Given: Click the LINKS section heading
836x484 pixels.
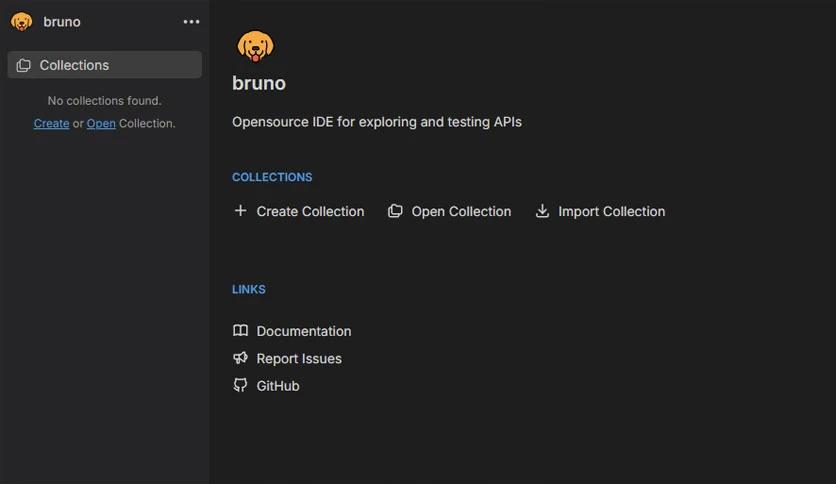Looking at the screenshot, I should (248, 289).
